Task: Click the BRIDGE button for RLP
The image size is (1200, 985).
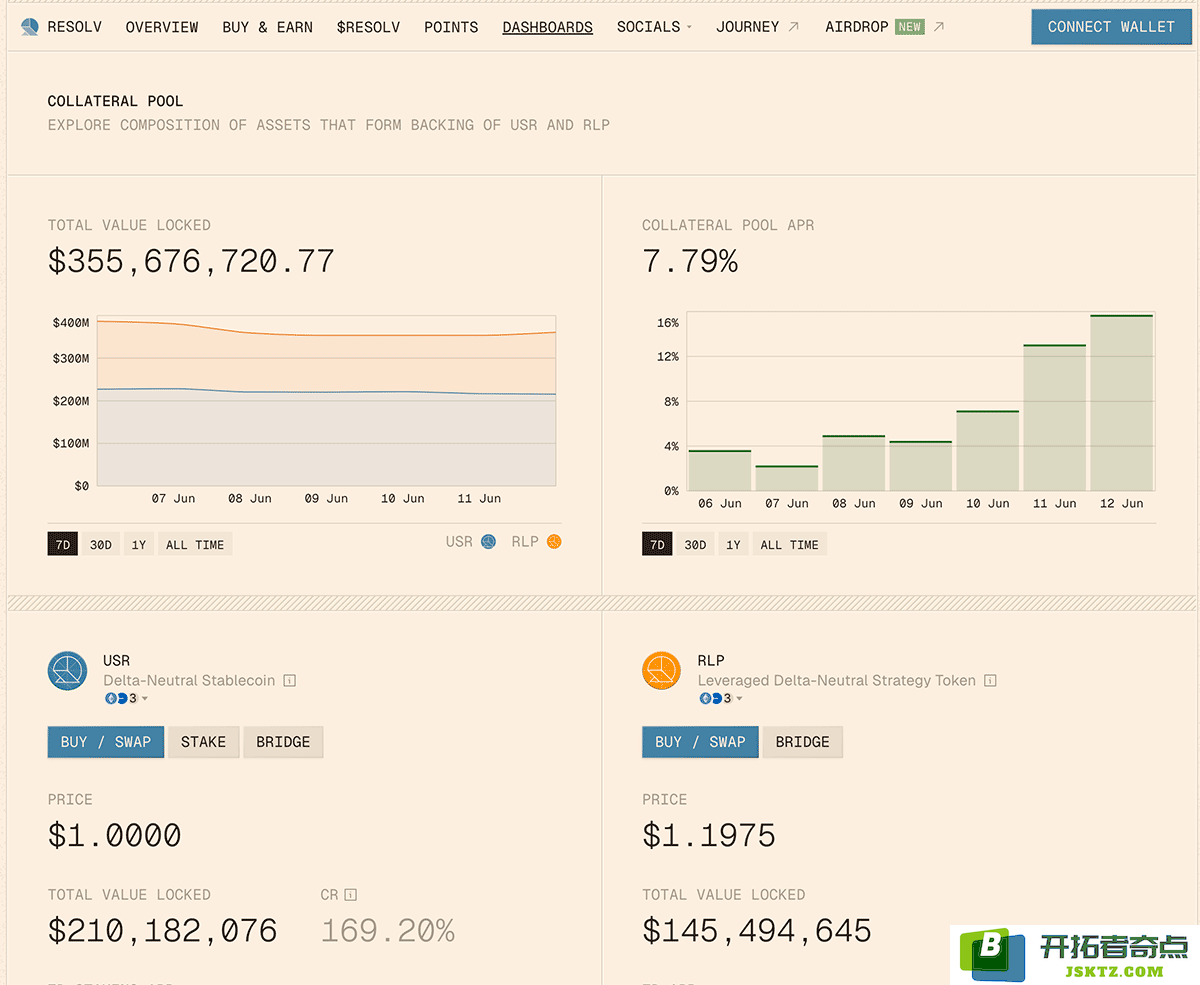Action: [802, 742]
